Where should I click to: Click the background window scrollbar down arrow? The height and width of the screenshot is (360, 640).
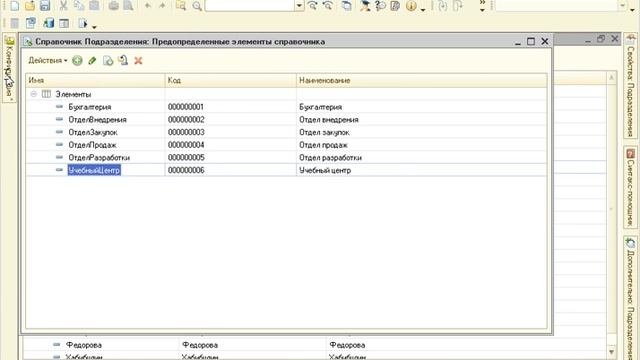pyautogui.click(x=611, y=351)
